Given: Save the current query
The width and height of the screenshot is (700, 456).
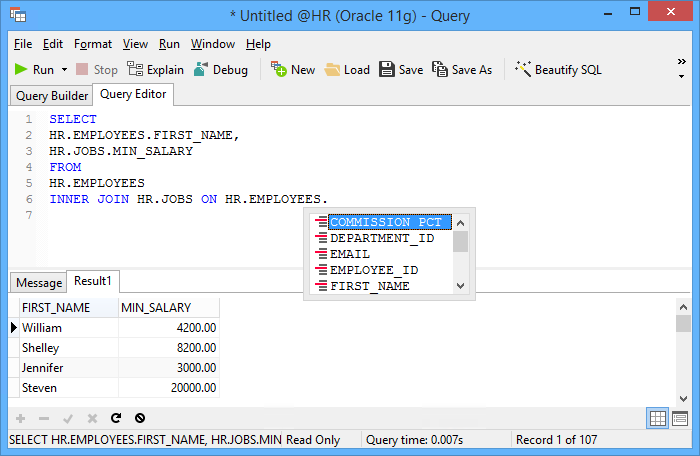Looking at the screenshot, I should click(401, 70).
